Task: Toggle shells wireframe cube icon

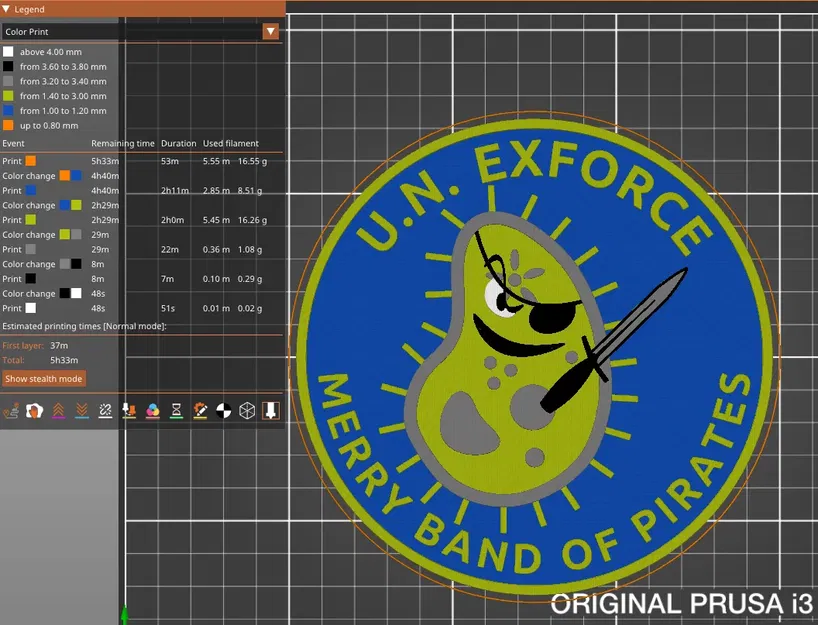Action: click(246, 410)
